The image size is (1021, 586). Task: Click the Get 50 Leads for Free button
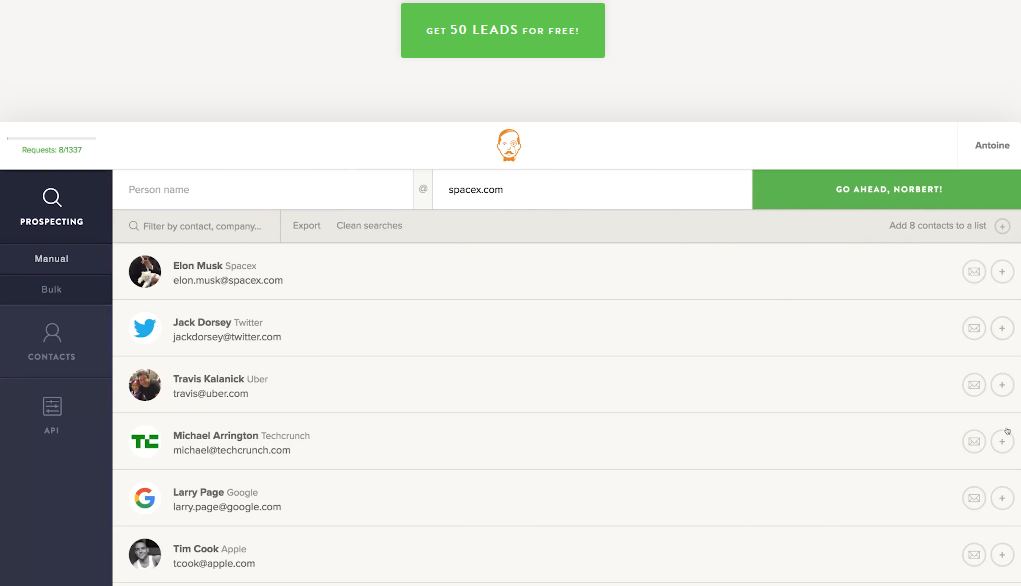pyautogui.click(x=503, y=31)
